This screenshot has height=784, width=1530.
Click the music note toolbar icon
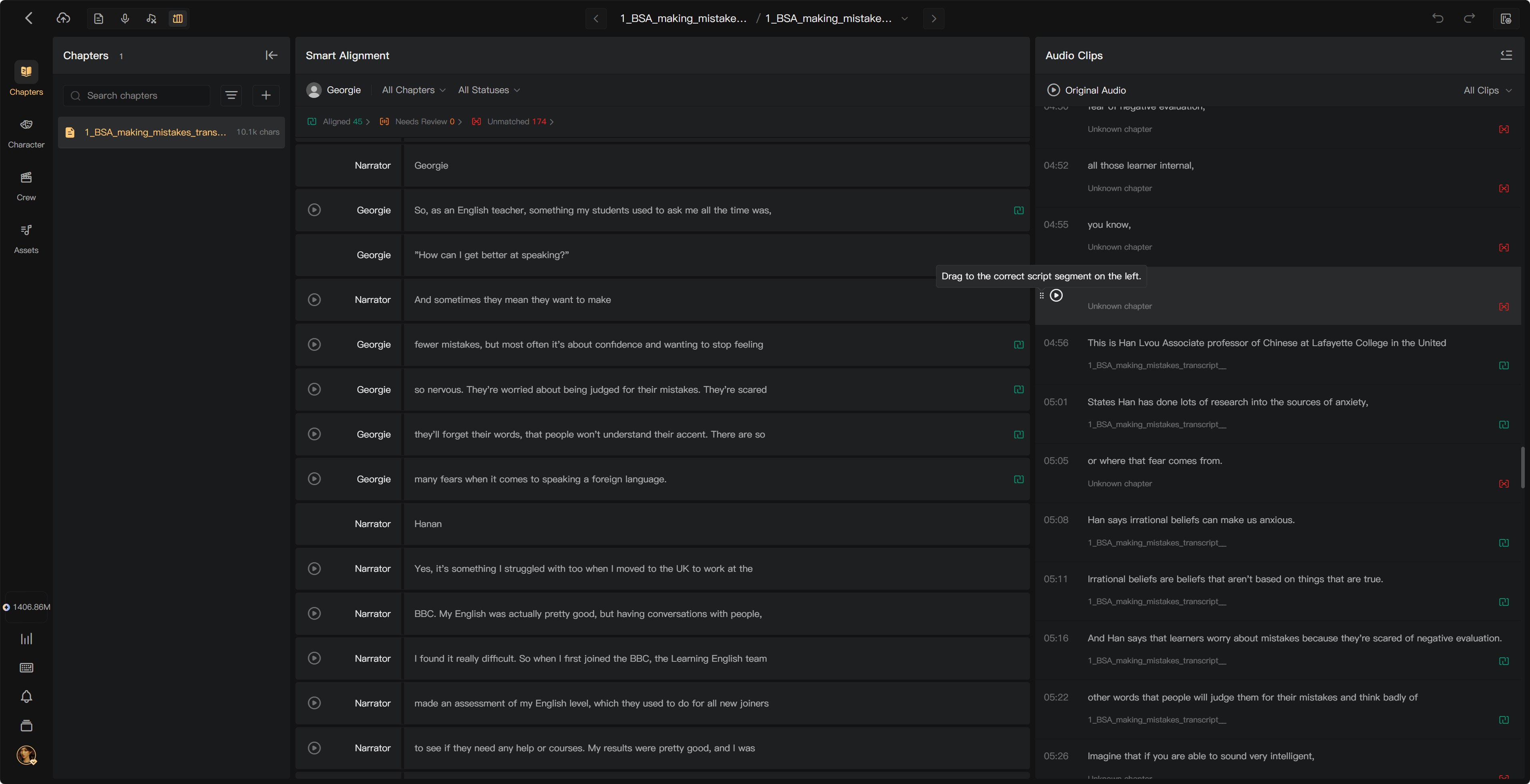point(151,18)
